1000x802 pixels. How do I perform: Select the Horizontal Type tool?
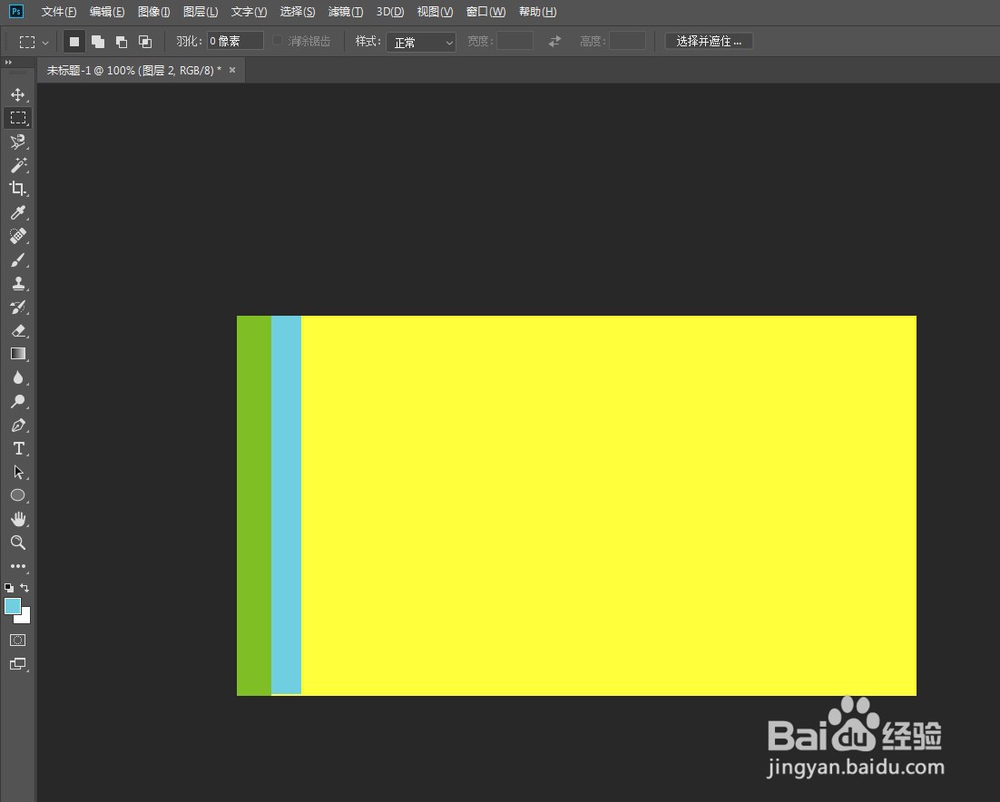tap(18, 448)
